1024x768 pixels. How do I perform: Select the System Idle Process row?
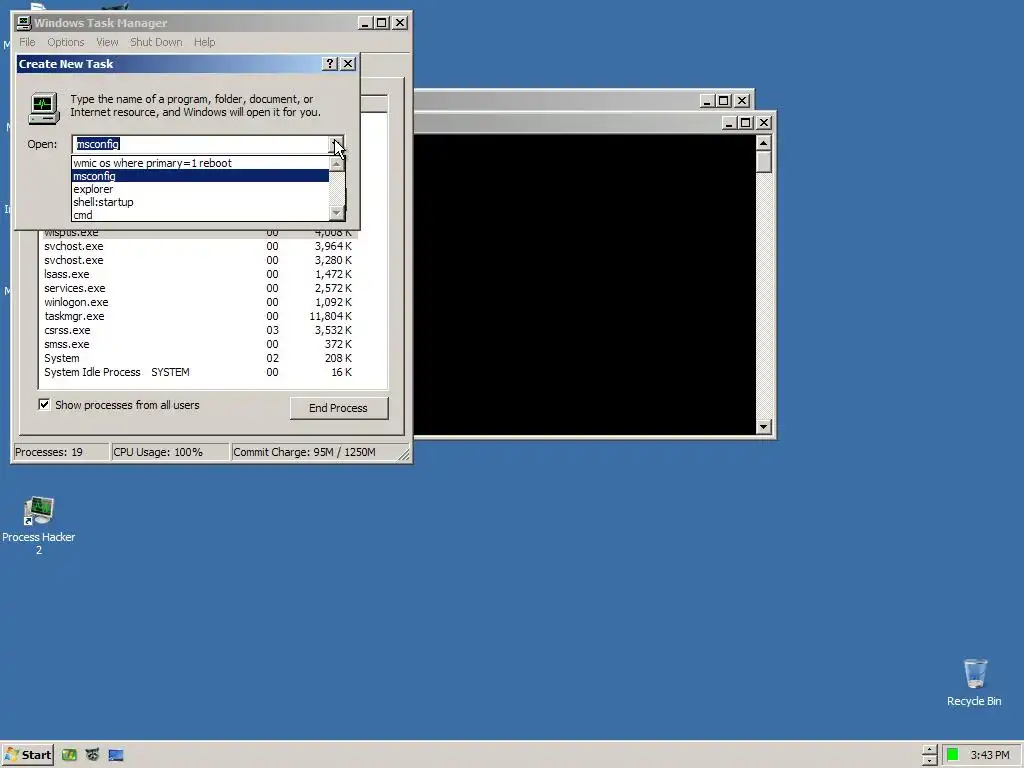point(198,372)
